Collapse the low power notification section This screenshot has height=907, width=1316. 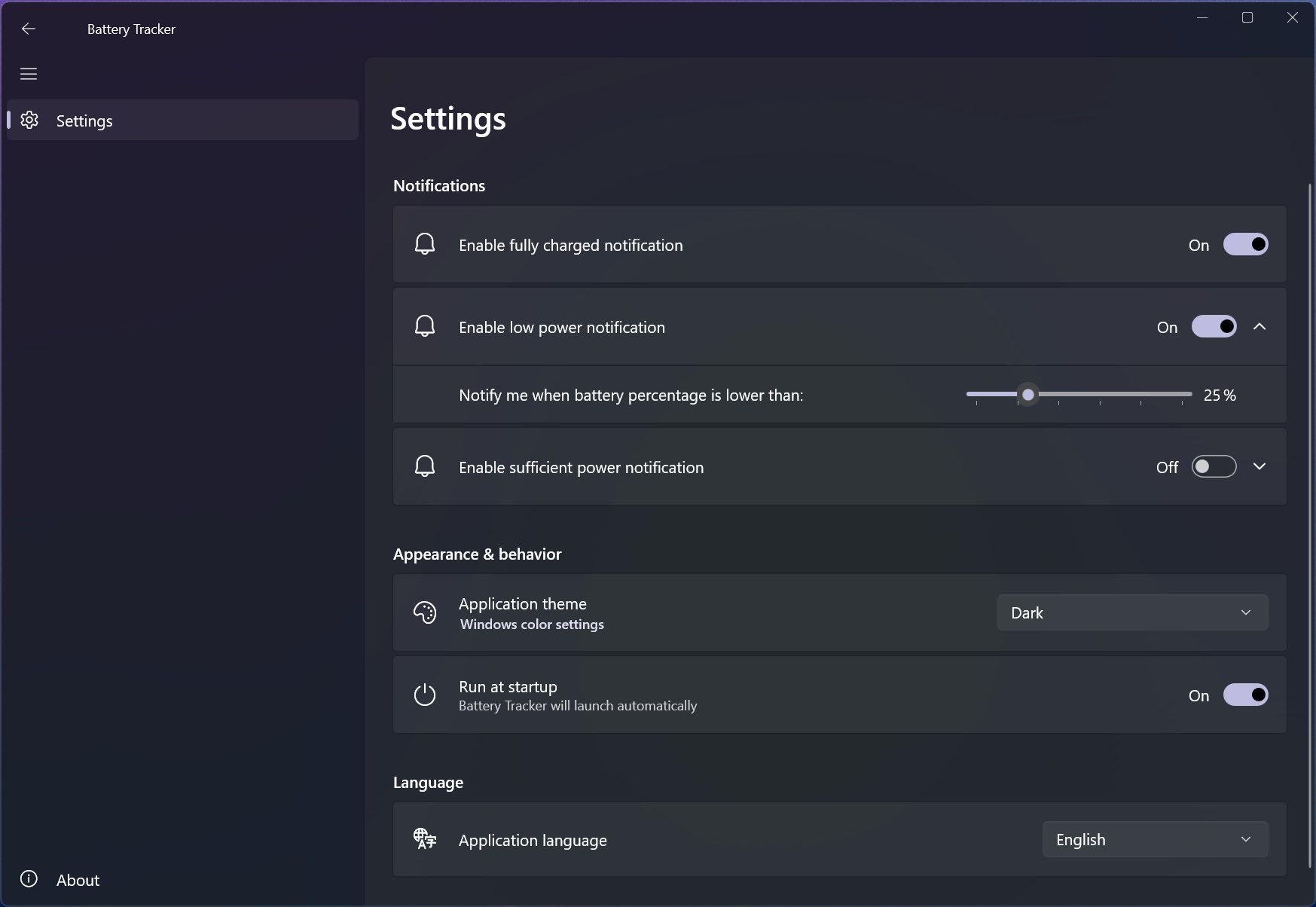[x=1260, y=326]
